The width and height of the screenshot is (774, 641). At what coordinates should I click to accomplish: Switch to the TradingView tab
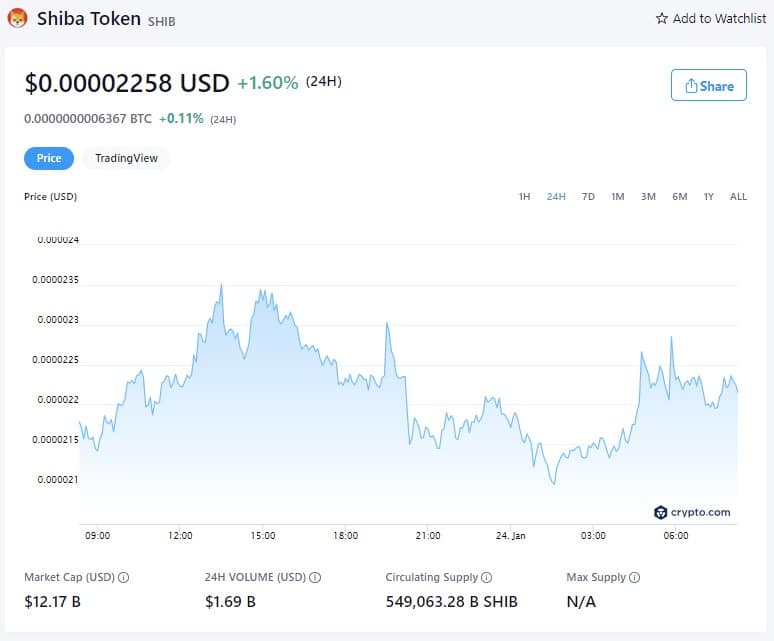pos(126,158)
